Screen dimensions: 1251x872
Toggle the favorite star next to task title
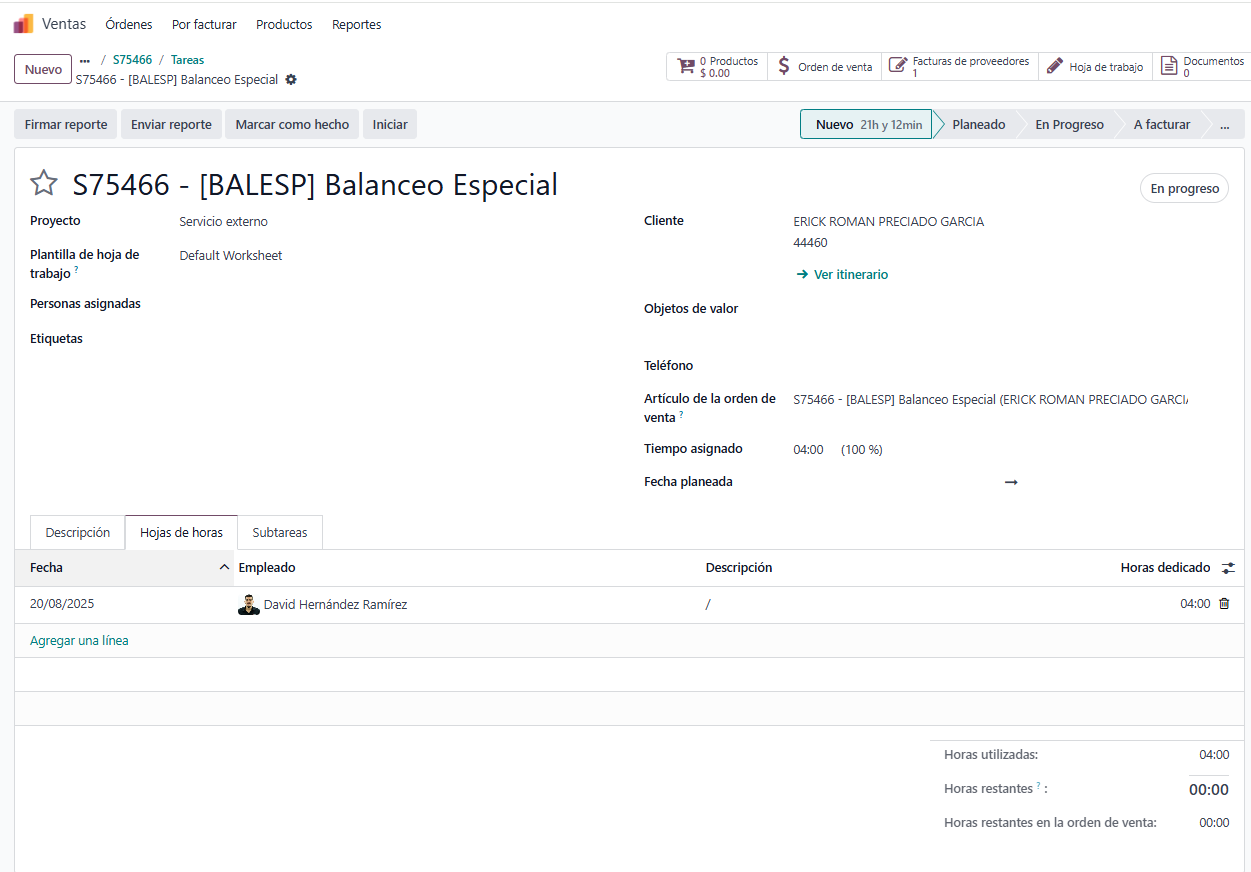pyautogui.click(x=43, y=184)
